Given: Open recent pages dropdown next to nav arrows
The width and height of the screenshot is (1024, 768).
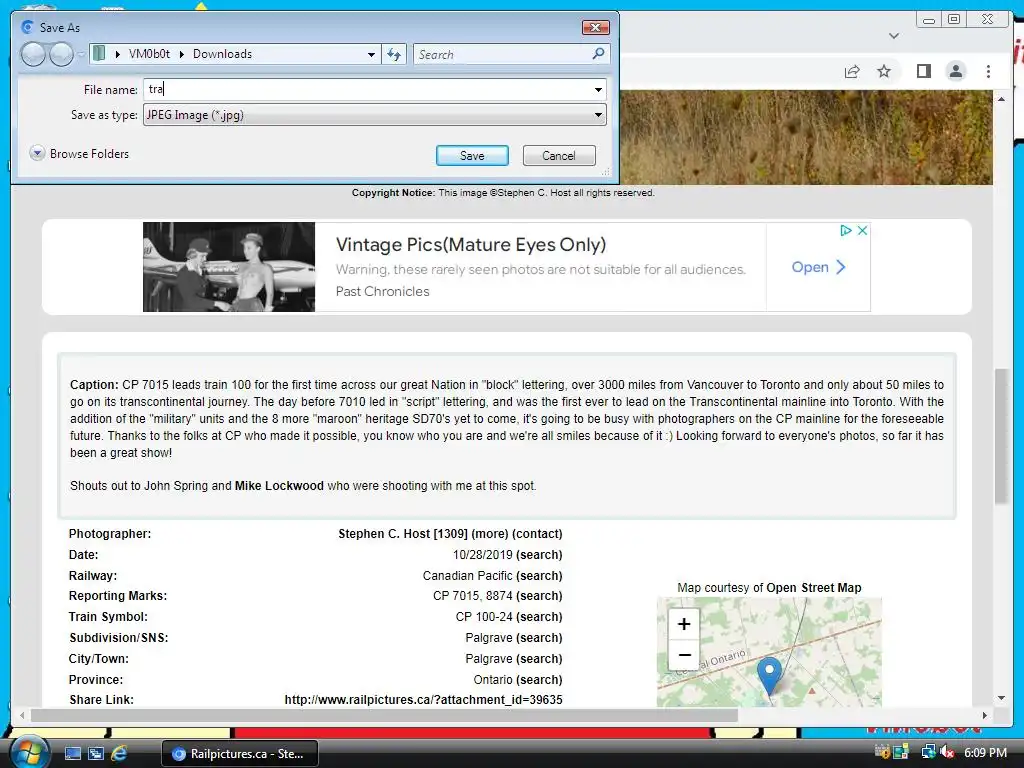Looking at the screenshot, I should point(81,54).
